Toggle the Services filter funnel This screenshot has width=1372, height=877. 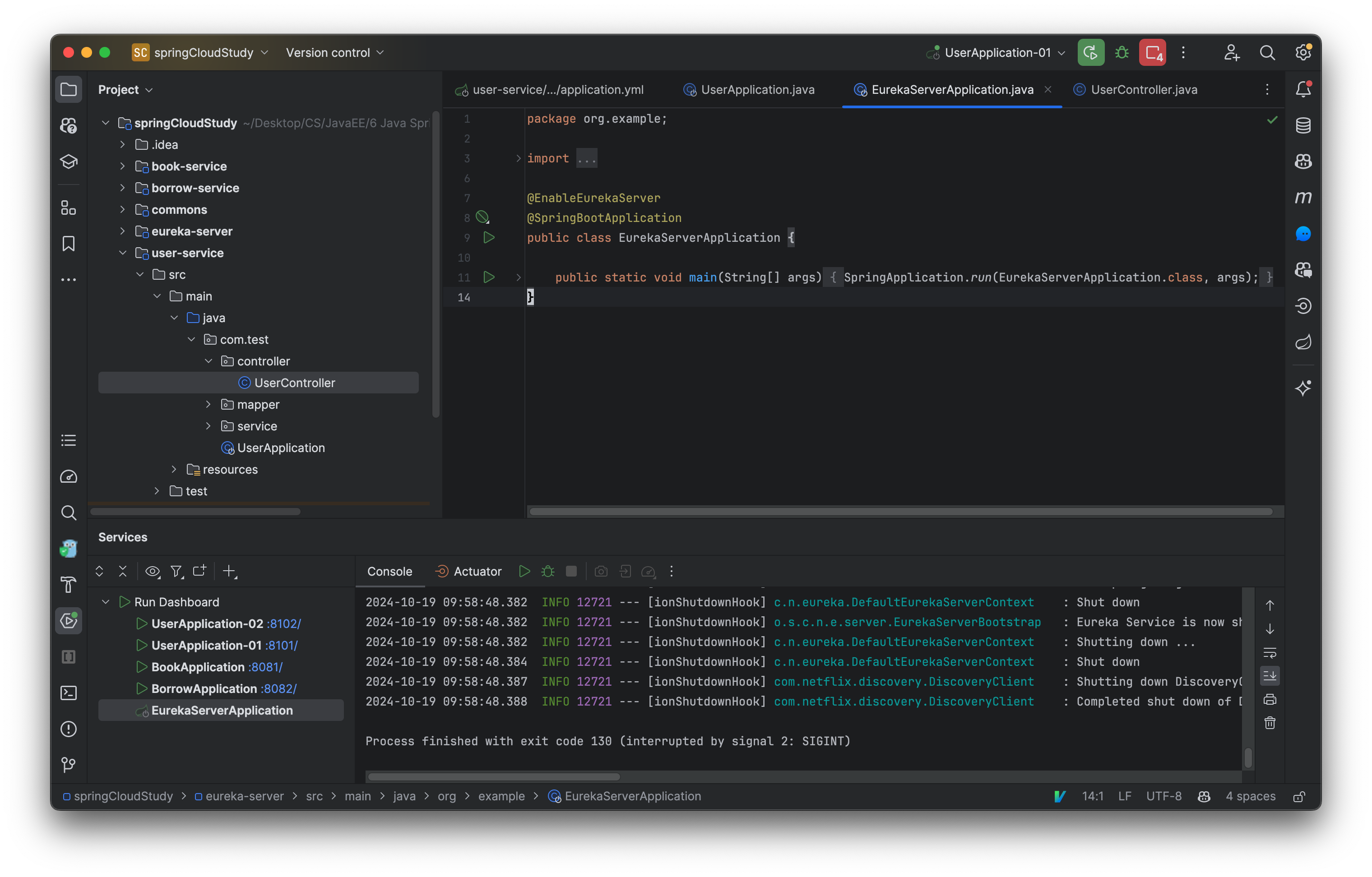click(x=176, y=571)
